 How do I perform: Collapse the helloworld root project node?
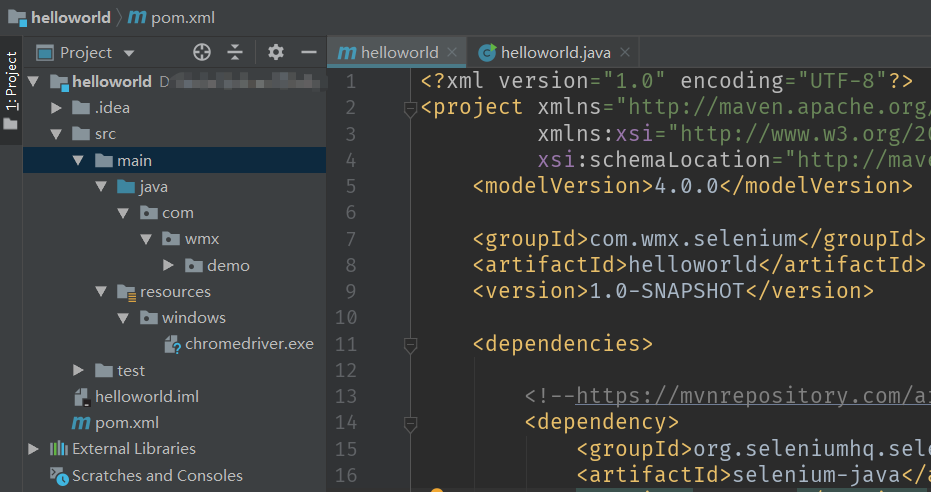(33, 81)
